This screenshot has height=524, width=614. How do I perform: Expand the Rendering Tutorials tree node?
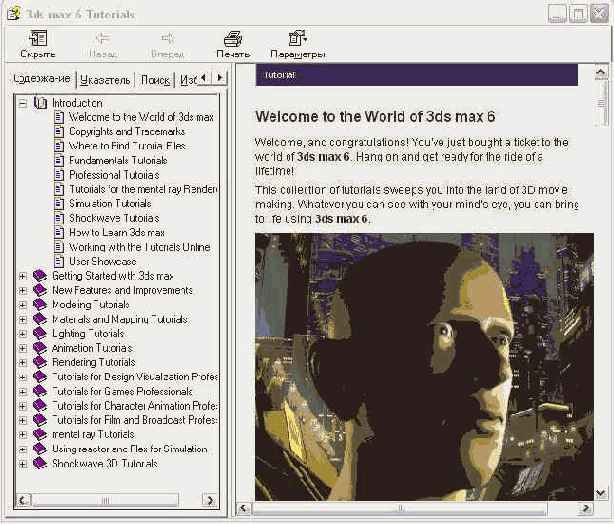click(23, 362)
